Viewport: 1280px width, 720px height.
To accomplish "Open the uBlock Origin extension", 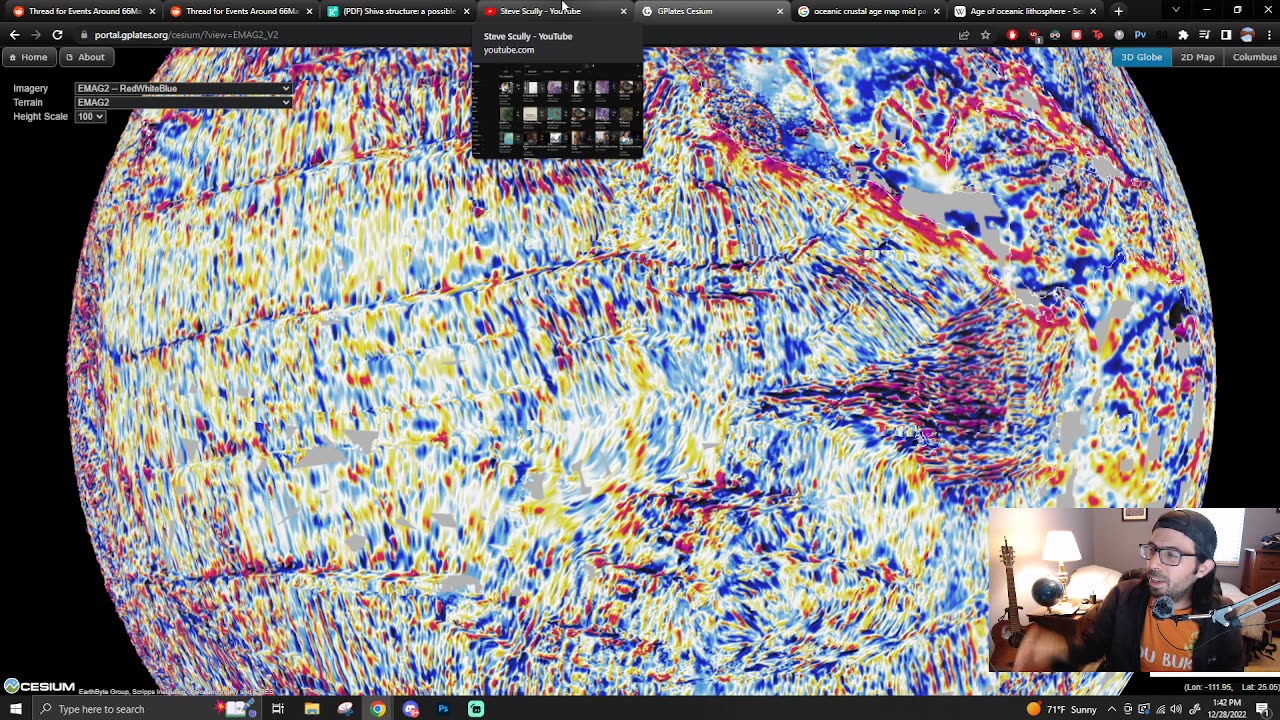I will click(1034, 35).
